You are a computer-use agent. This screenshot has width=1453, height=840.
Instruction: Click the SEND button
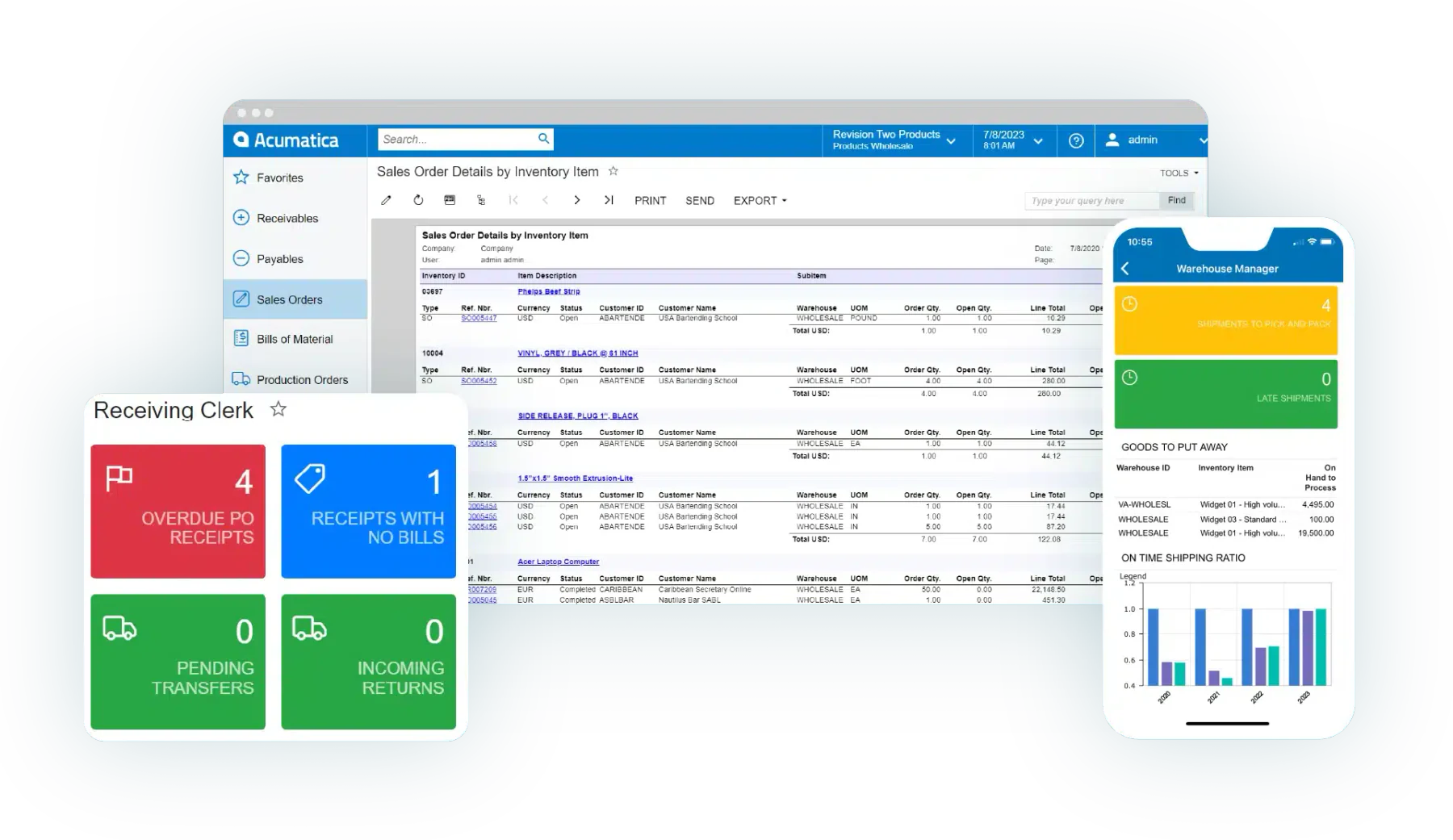pyautogui.click(x=700, y=200)
